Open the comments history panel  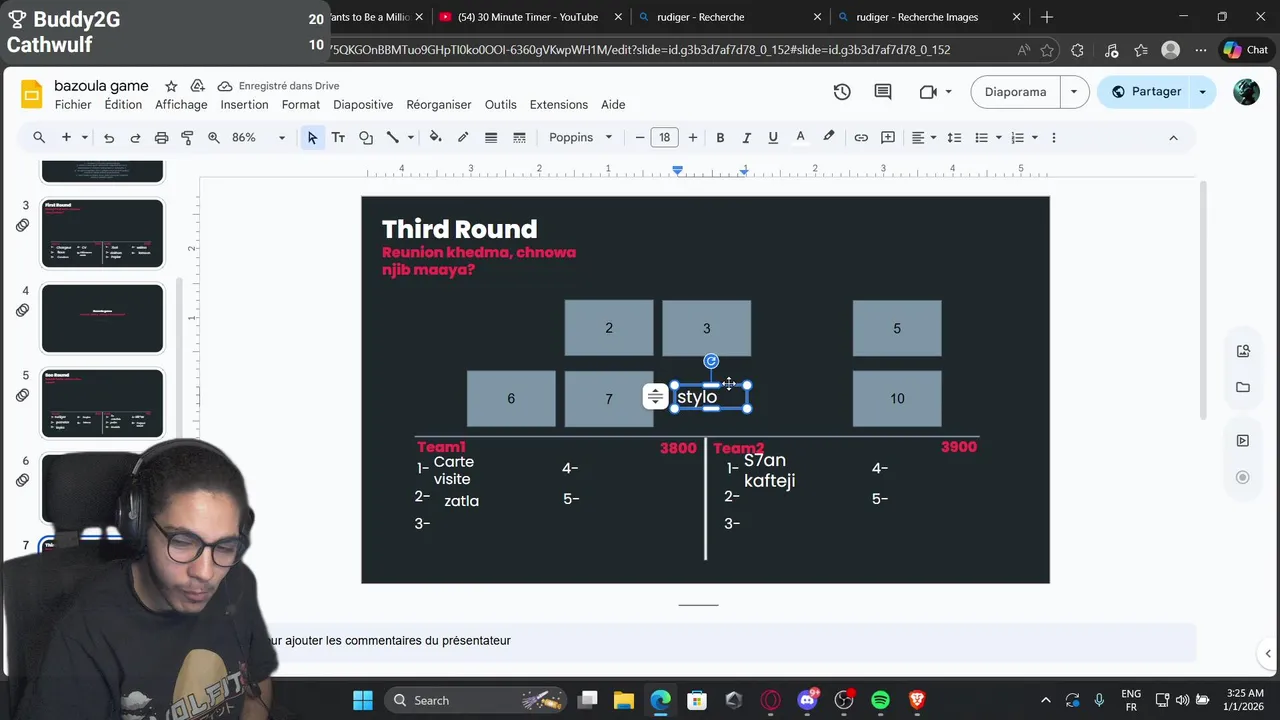883,92
